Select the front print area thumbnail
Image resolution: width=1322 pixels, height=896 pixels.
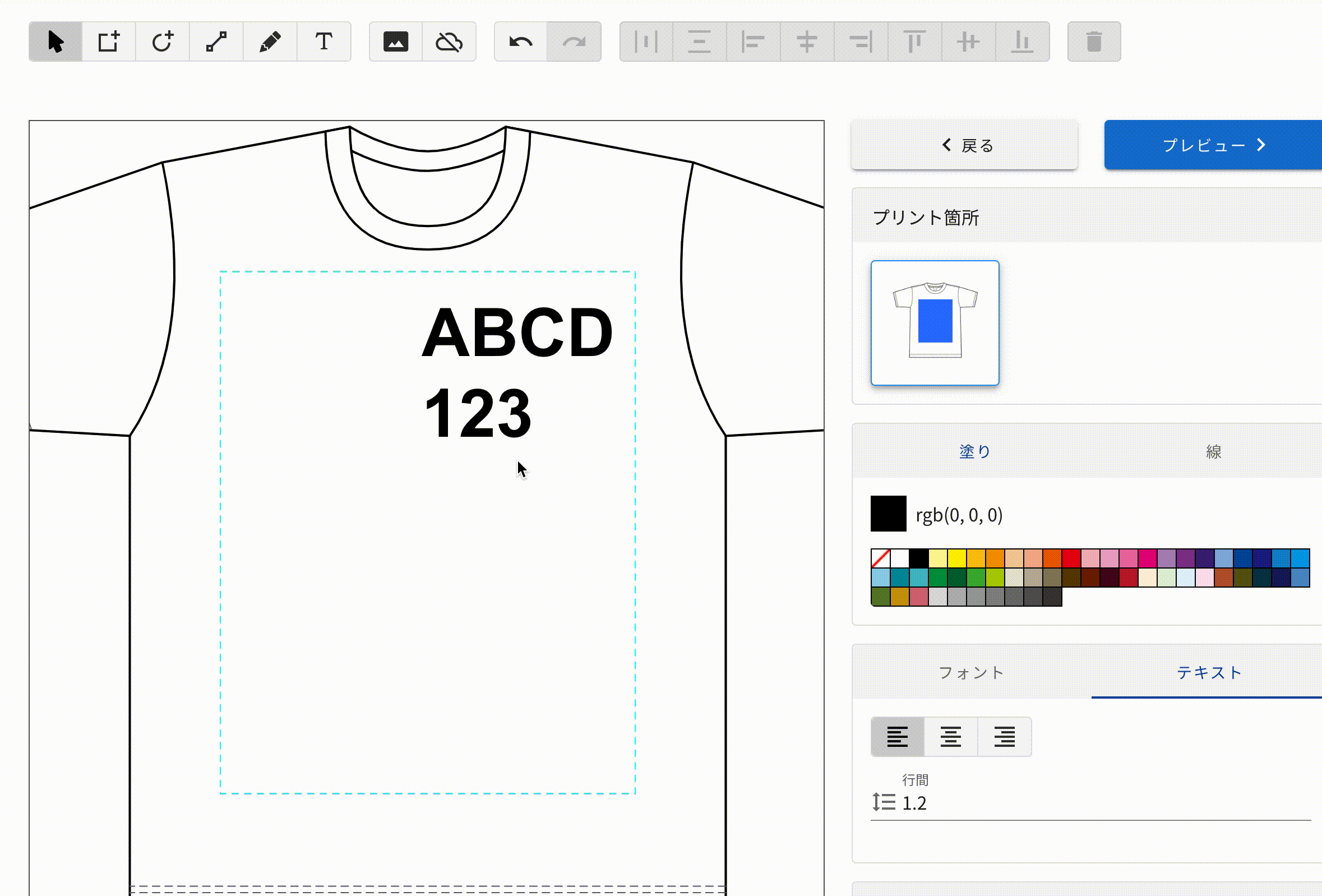[x=935, y=322]
